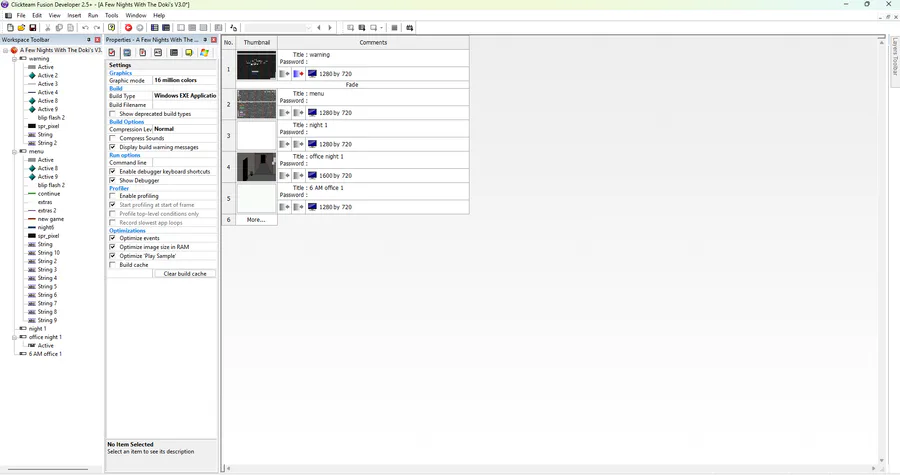Open the About properties tab icon
The height and width of the screenshot is (475, 900).
click(188, 53)
